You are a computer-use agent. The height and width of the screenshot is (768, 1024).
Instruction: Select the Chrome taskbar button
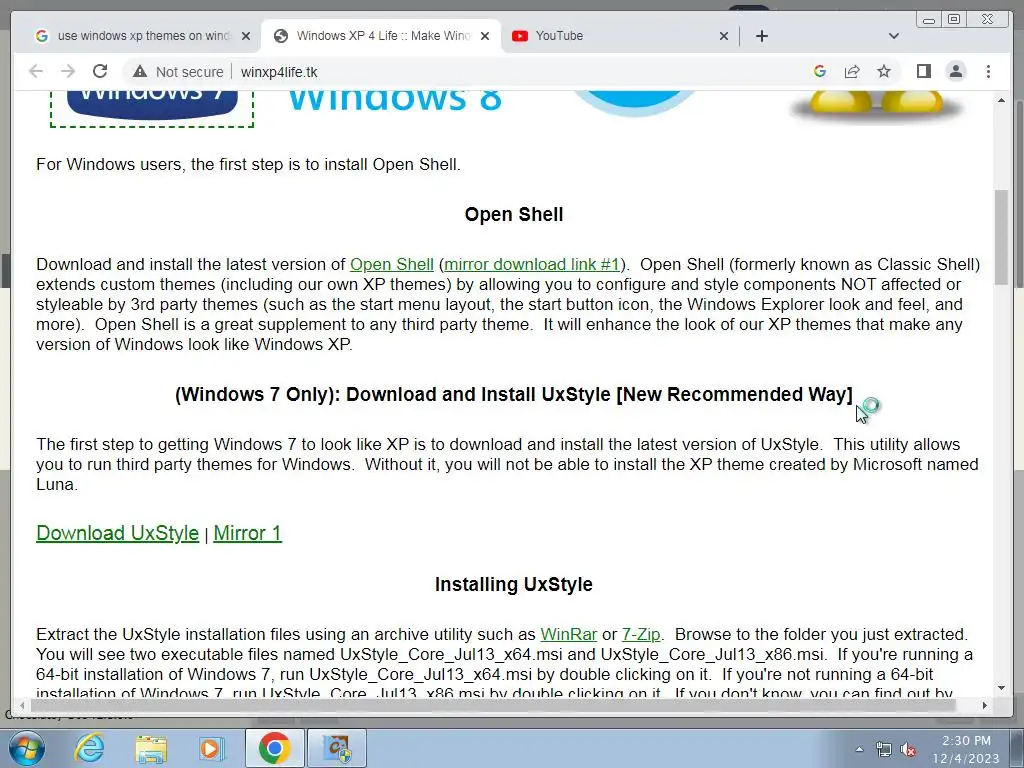(274, 748)
